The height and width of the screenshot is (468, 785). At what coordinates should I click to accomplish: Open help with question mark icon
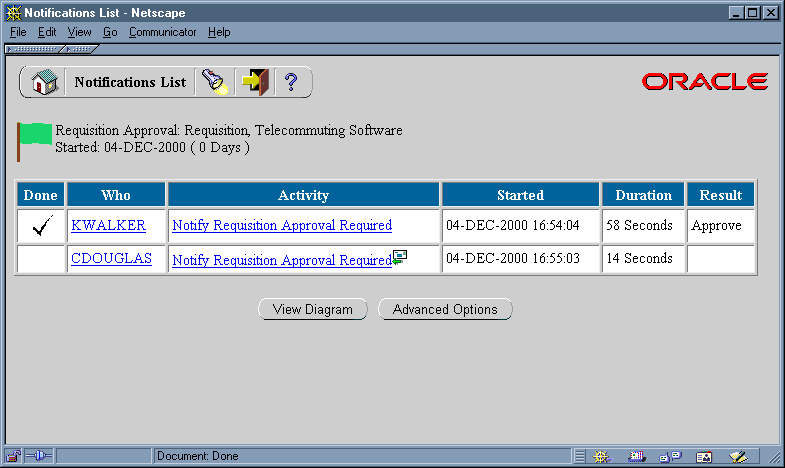click(x=291, y=83)
